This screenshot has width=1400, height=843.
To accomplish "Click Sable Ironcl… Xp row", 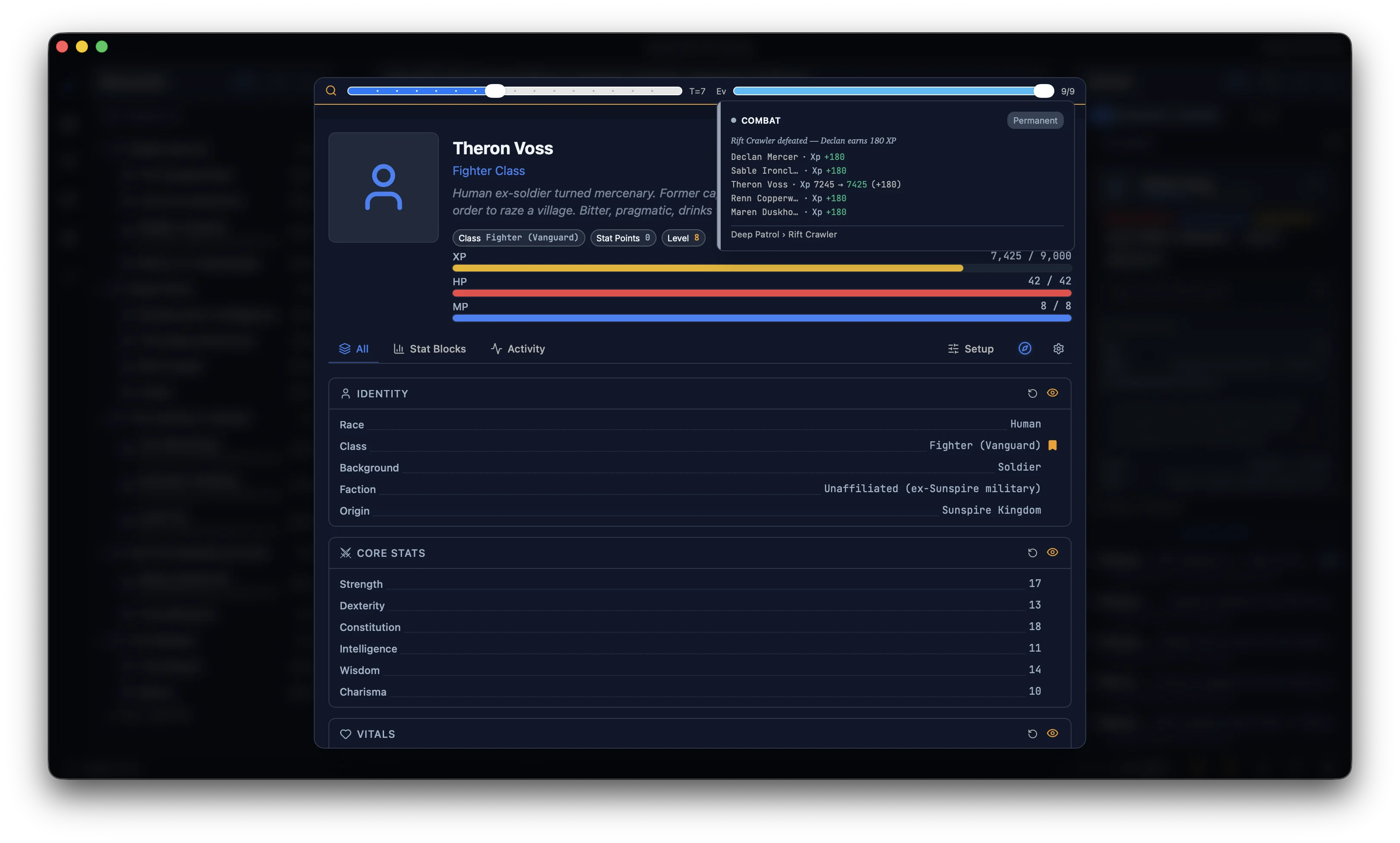I will [788, 170].
